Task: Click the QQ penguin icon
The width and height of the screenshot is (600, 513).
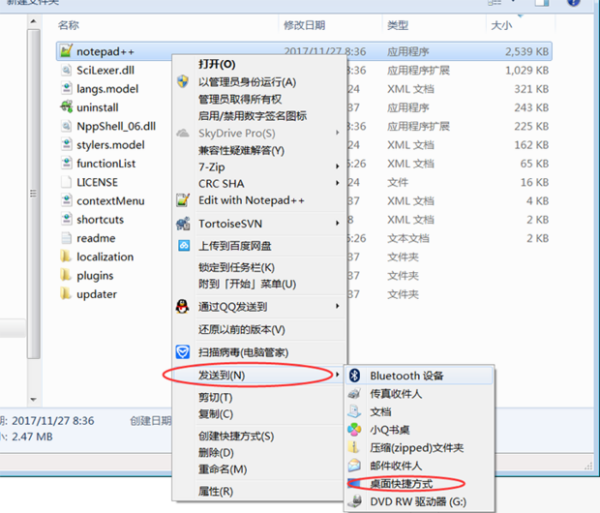Action: (x=183, y=306)
